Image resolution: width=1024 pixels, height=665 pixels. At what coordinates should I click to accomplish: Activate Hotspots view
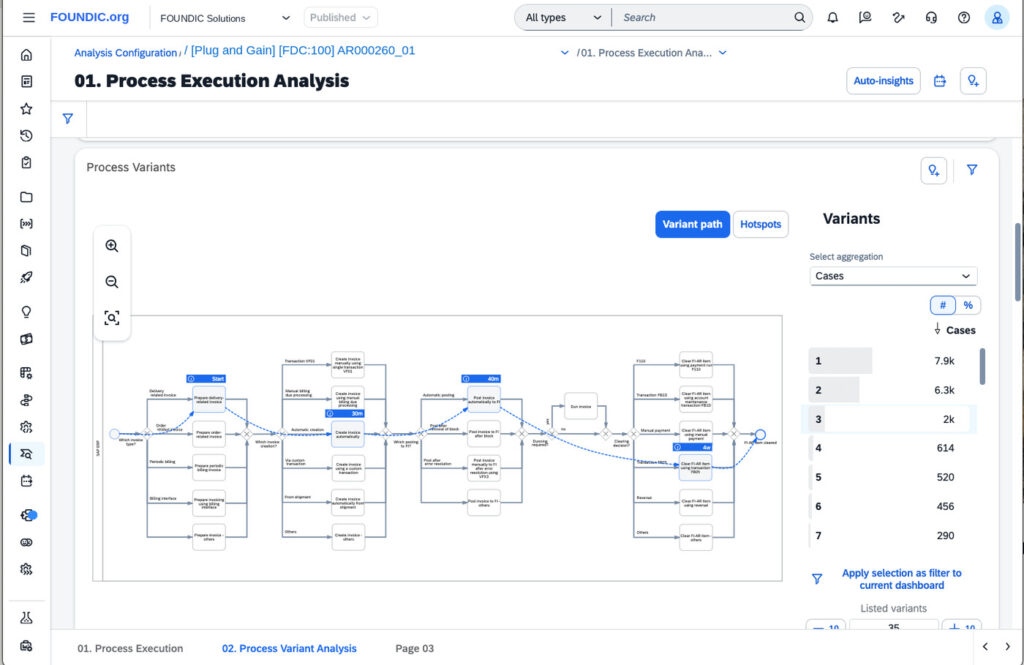click(x=761, y=224)
